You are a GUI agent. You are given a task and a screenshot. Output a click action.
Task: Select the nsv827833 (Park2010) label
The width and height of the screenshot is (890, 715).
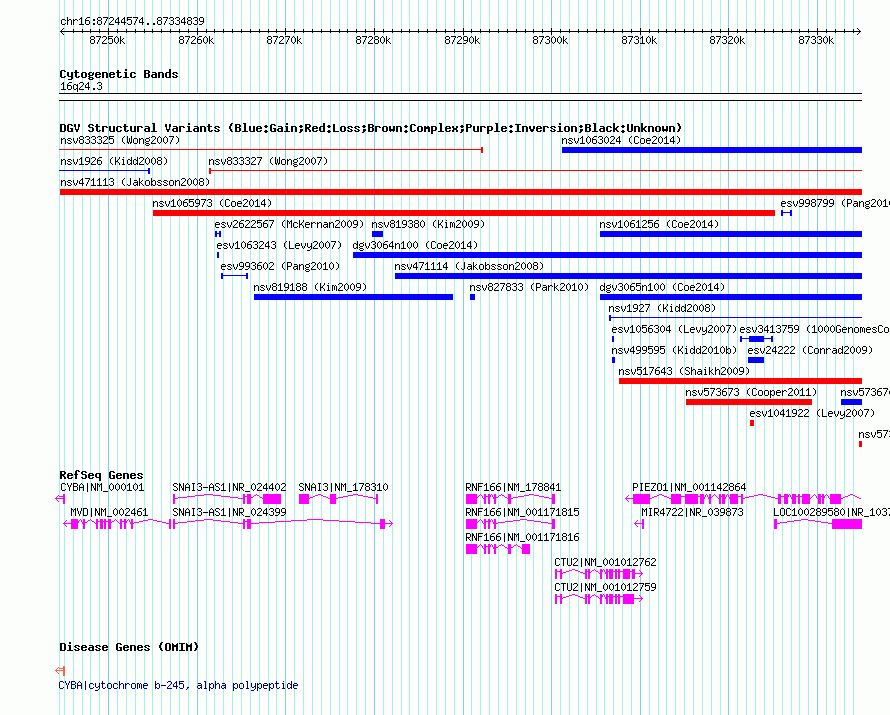pos(529,287)
